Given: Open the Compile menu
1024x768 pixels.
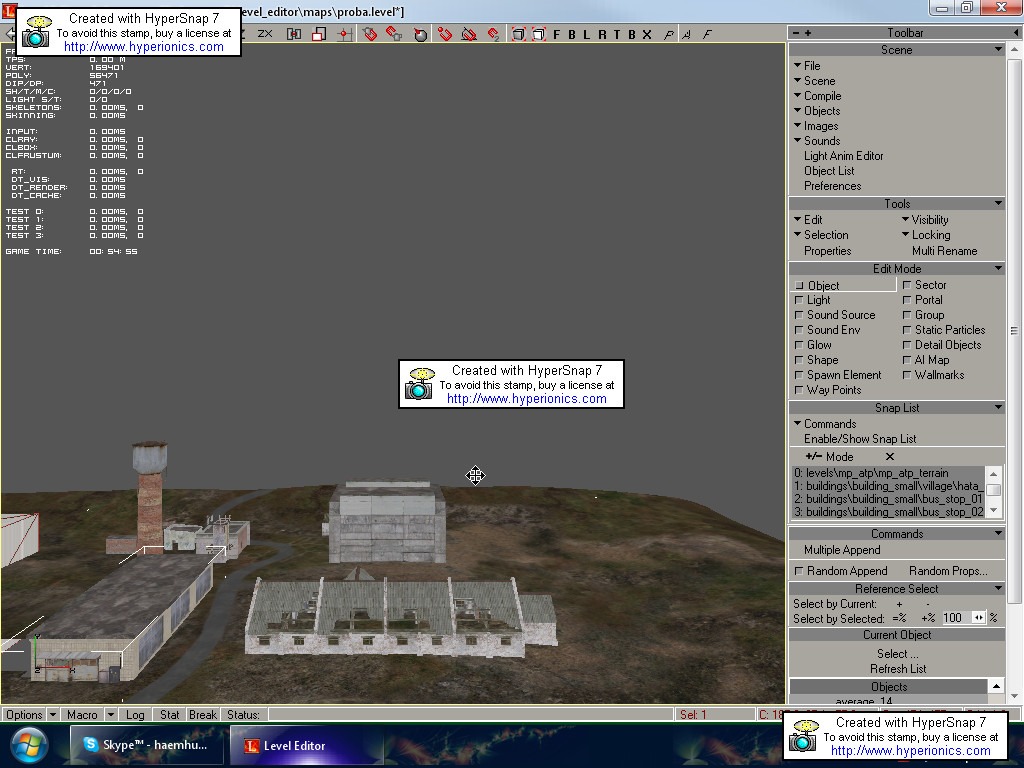Looking at the screenshot, I should pyautogui.click(x=818, y=96).
